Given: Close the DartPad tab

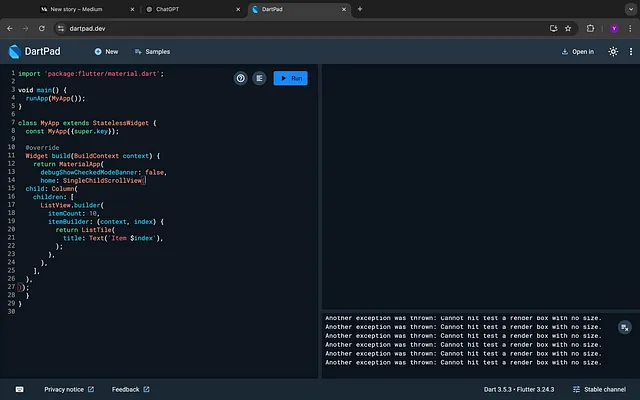Looking at the screenshot, I should pyautogui.click(x=344, y=9).
